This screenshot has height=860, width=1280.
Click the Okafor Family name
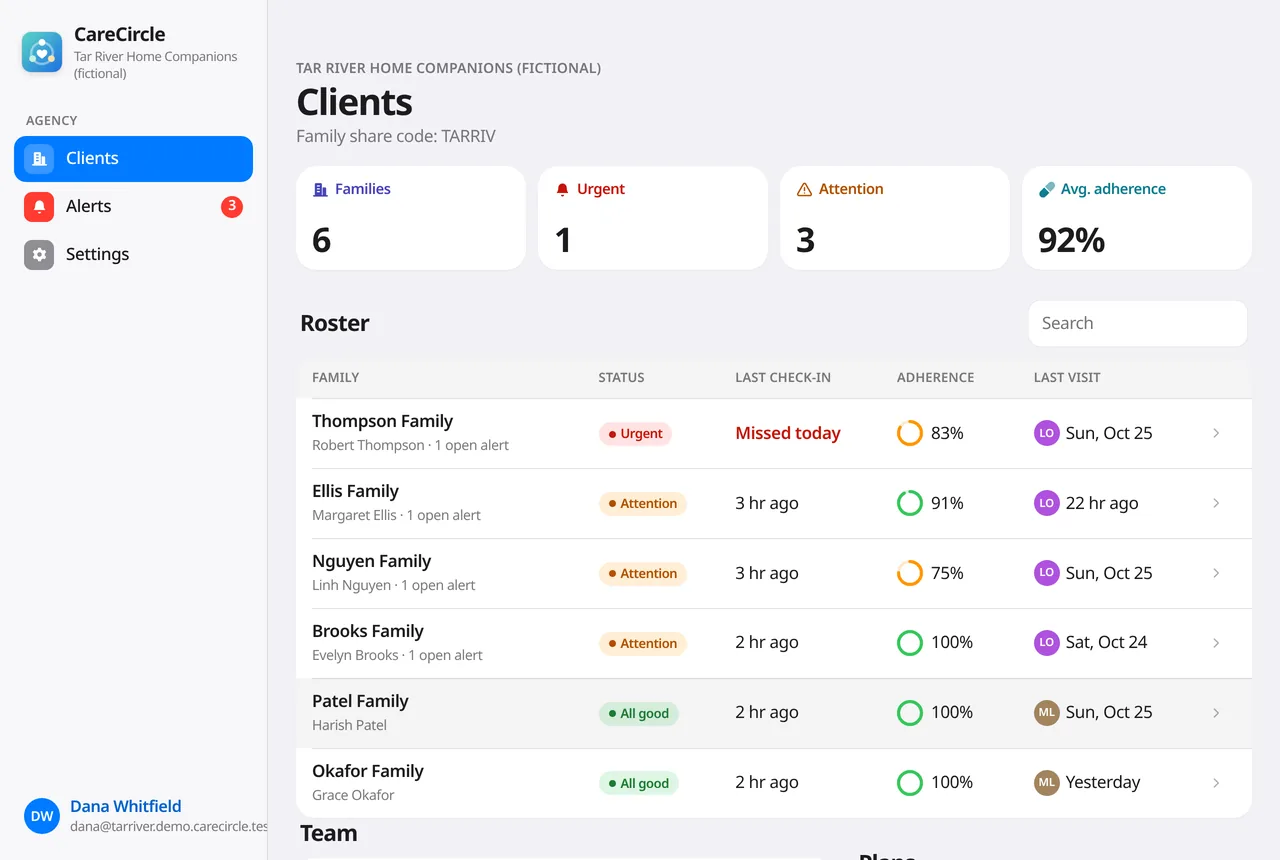click(x=368, y=771)
